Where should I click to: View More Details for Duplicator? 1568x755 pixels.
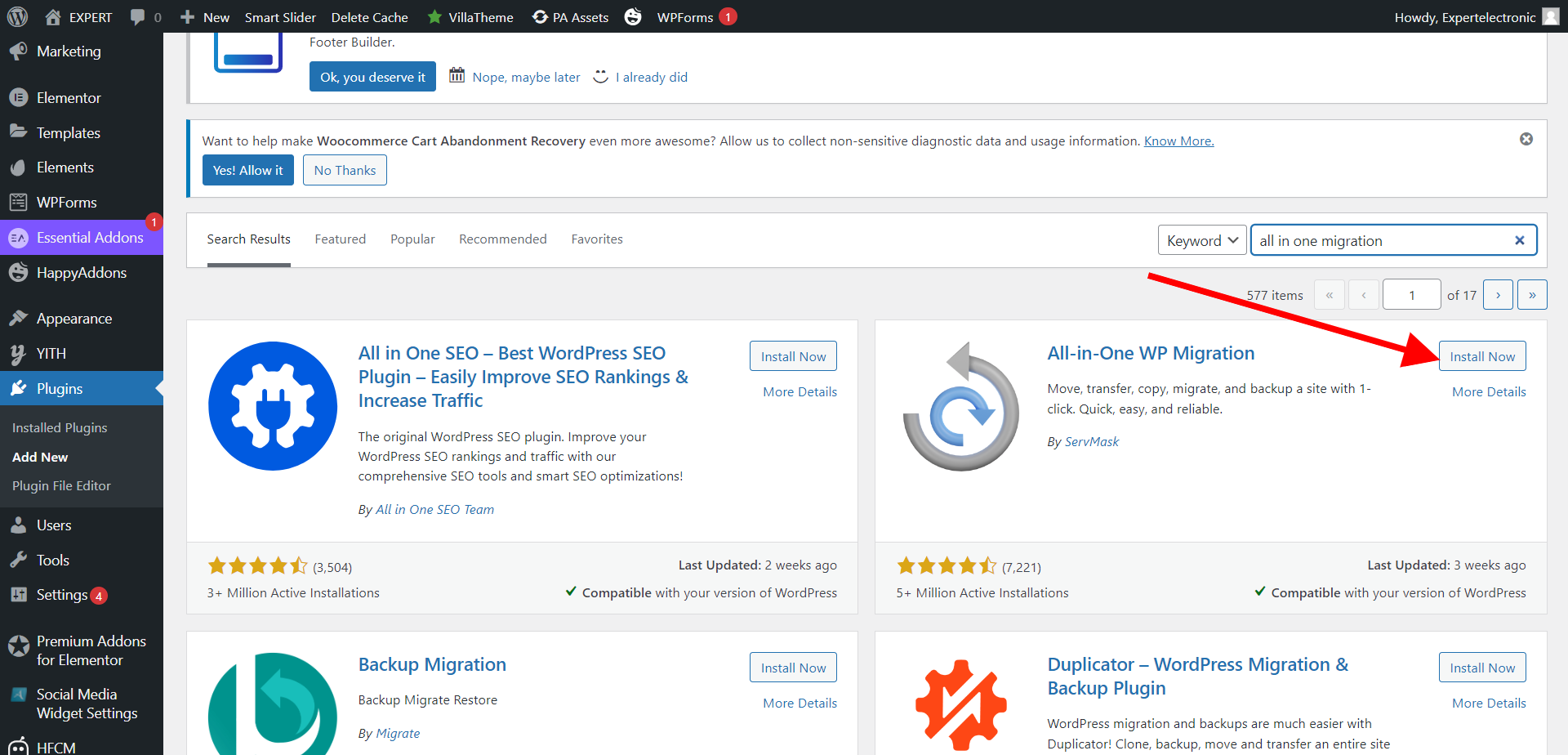tap(1489, 704)
